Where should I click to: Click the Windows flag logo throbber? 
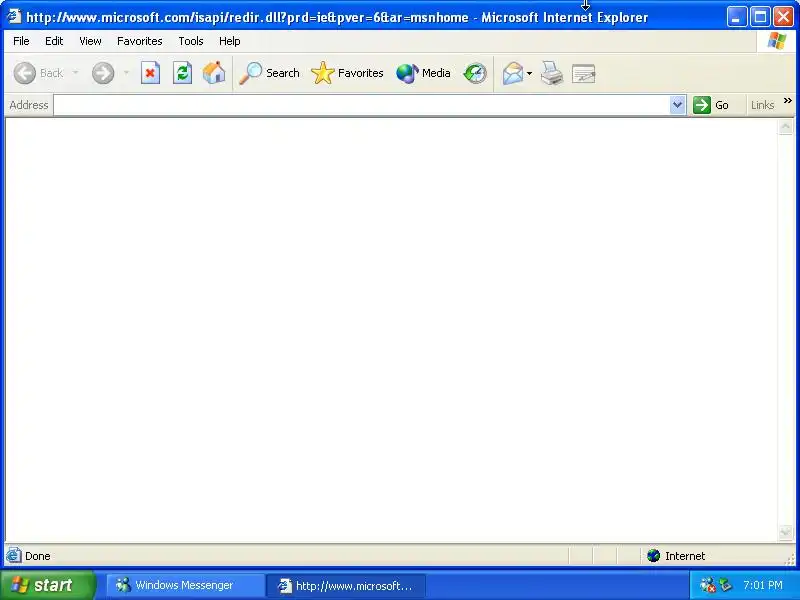(777, 41)
